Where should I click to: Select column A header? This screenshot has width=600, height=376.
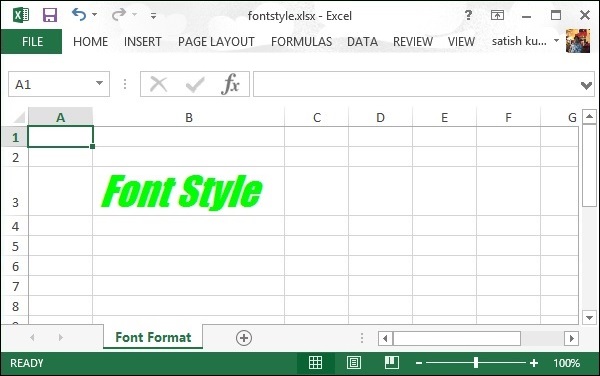pos(60,117)
